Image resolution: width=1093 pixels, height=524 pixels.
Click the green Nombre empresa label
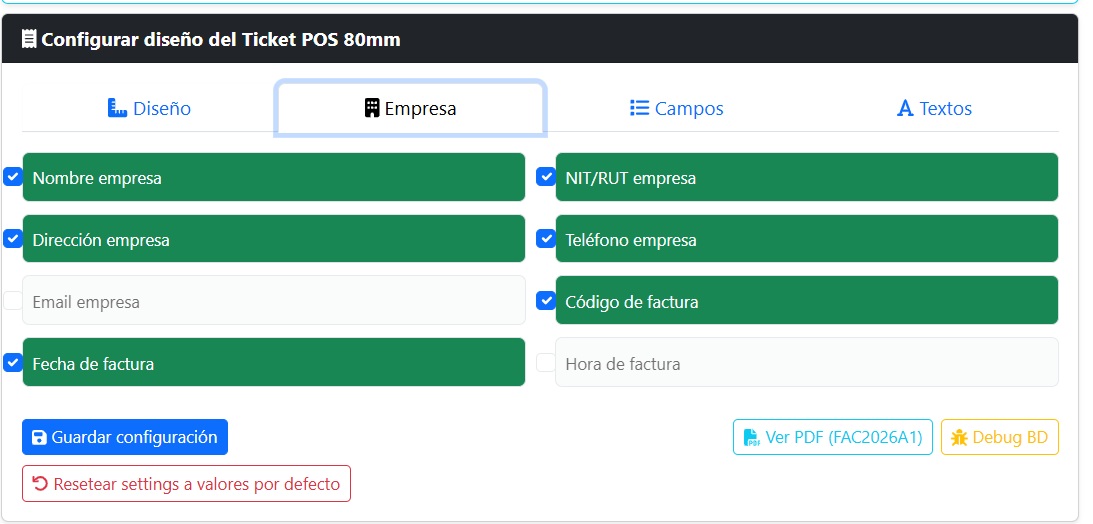(x=97, y=178)
